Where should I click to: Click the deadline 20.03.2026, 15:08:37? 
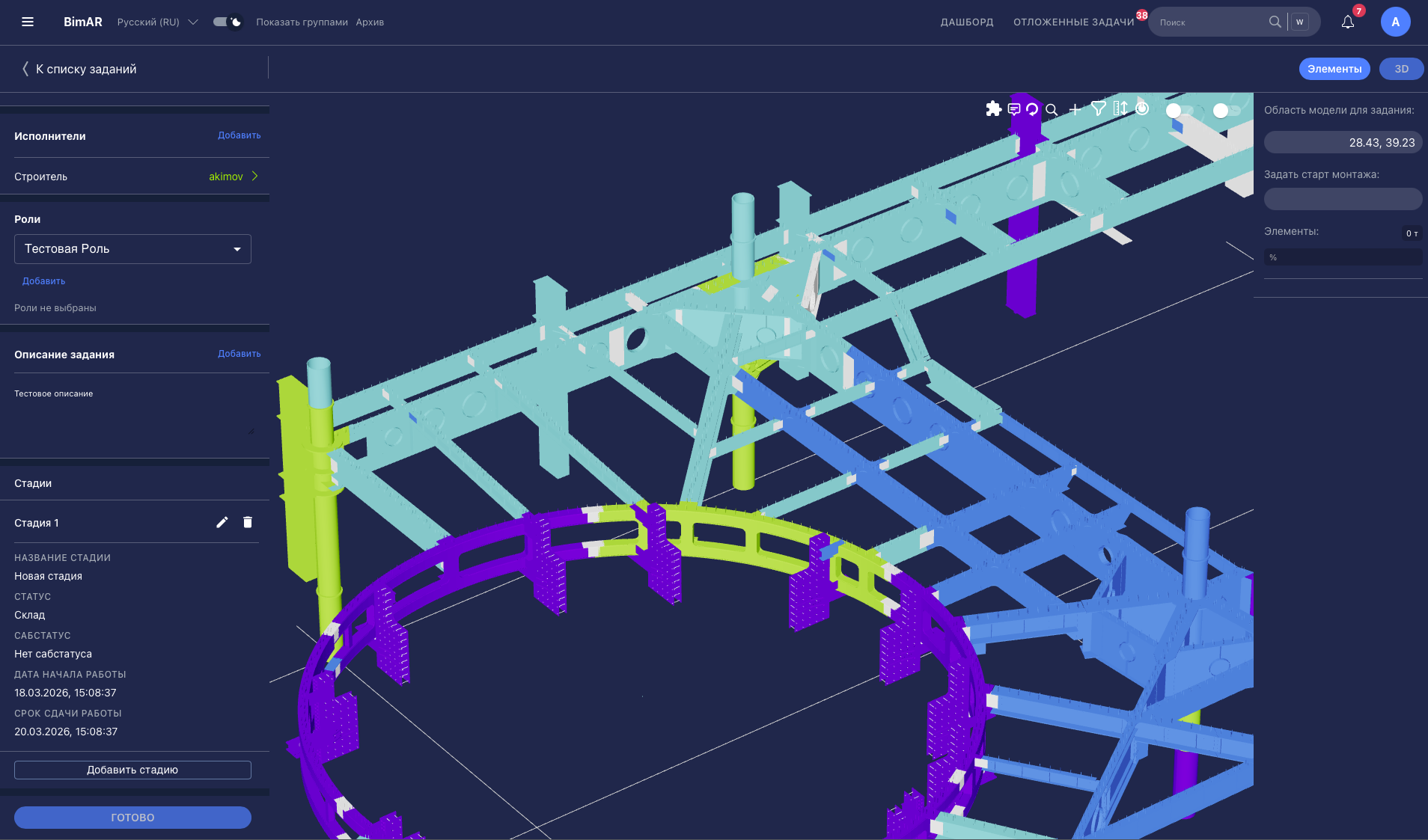click(x=66, y=732)
